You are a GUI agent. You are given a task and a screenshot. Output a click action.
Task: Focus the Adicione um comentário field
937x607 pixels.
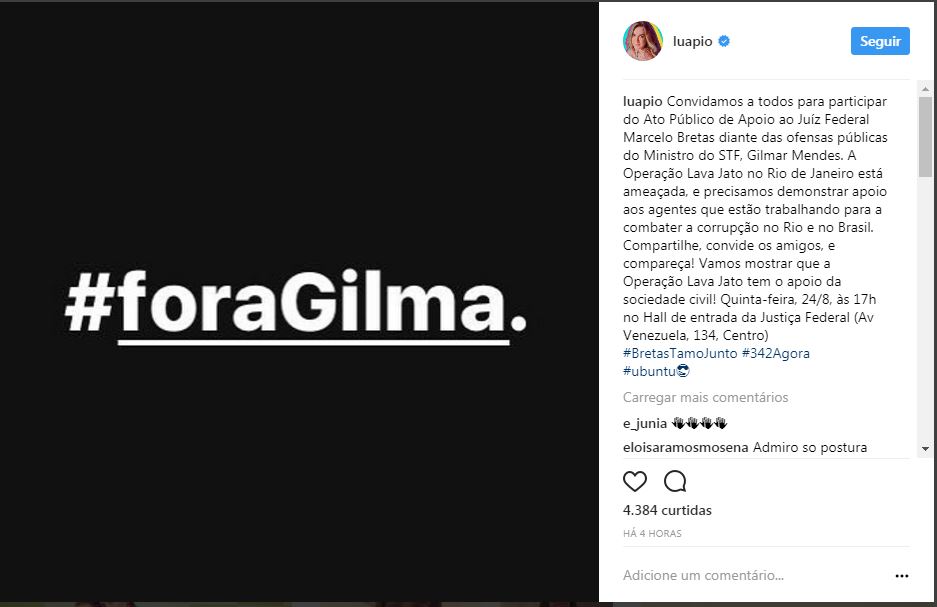click(755, 575)
